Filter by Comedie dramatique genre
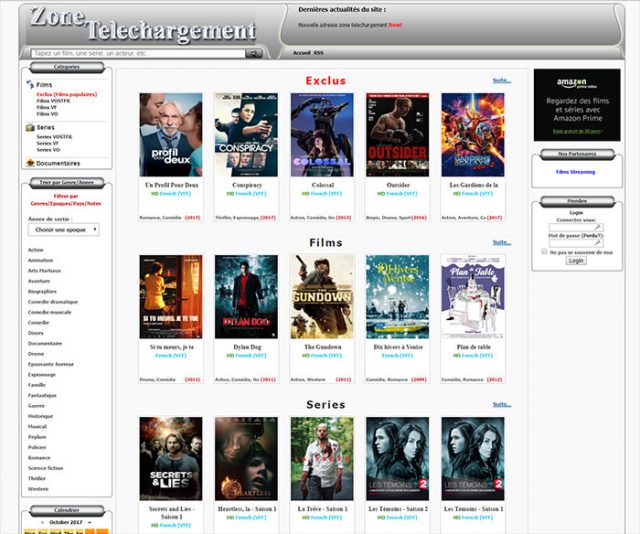Screen dimensions: 640x534 pos(53,302)
